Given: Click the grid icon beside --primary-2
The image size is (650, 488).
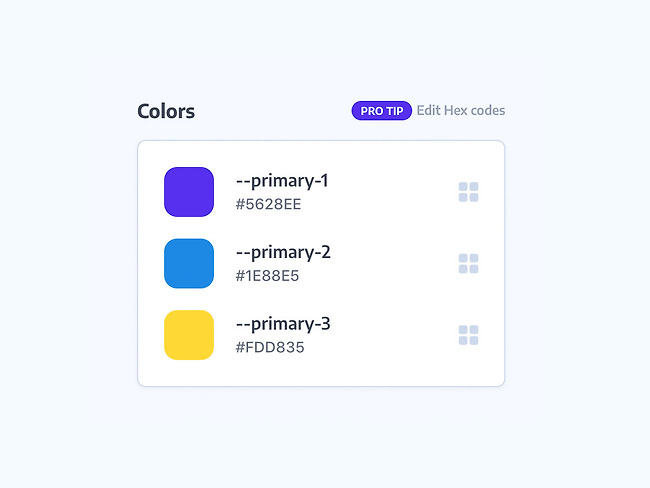Looking at the screenshot, I should (468, 264).
